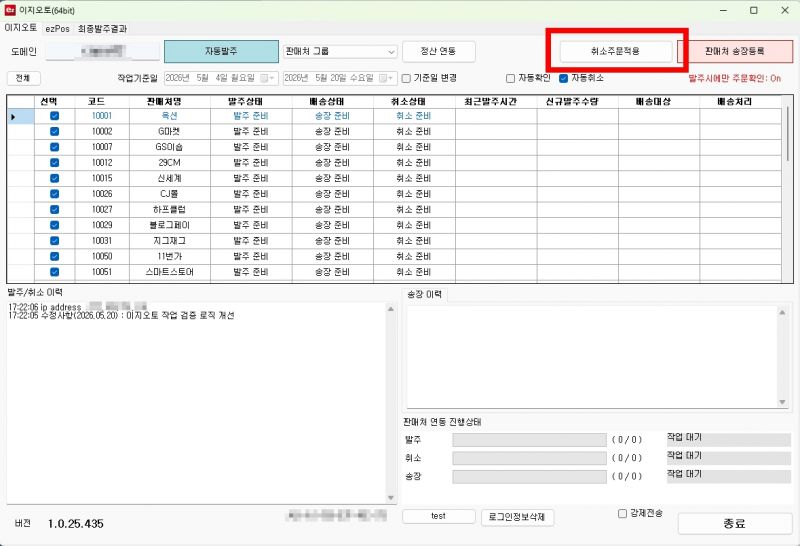Uncheck the checkbox for 옥션 row 10001

coord(55,116)
